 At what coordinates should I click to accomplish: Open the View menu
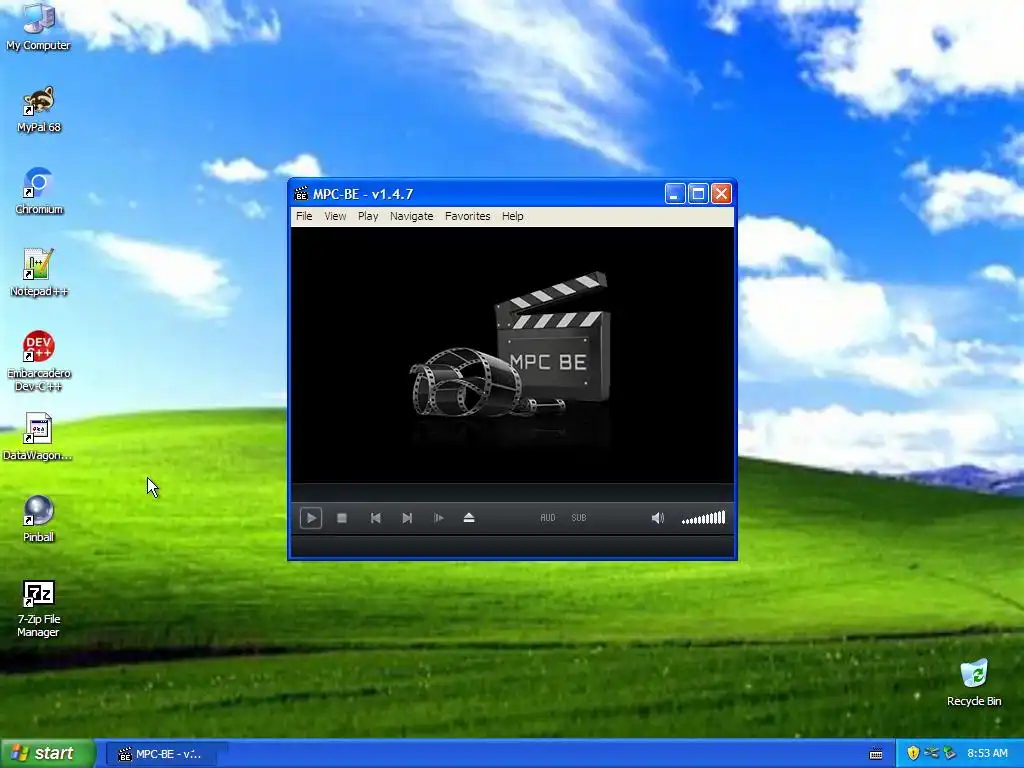pyautogui.click(x=336, y=216)
